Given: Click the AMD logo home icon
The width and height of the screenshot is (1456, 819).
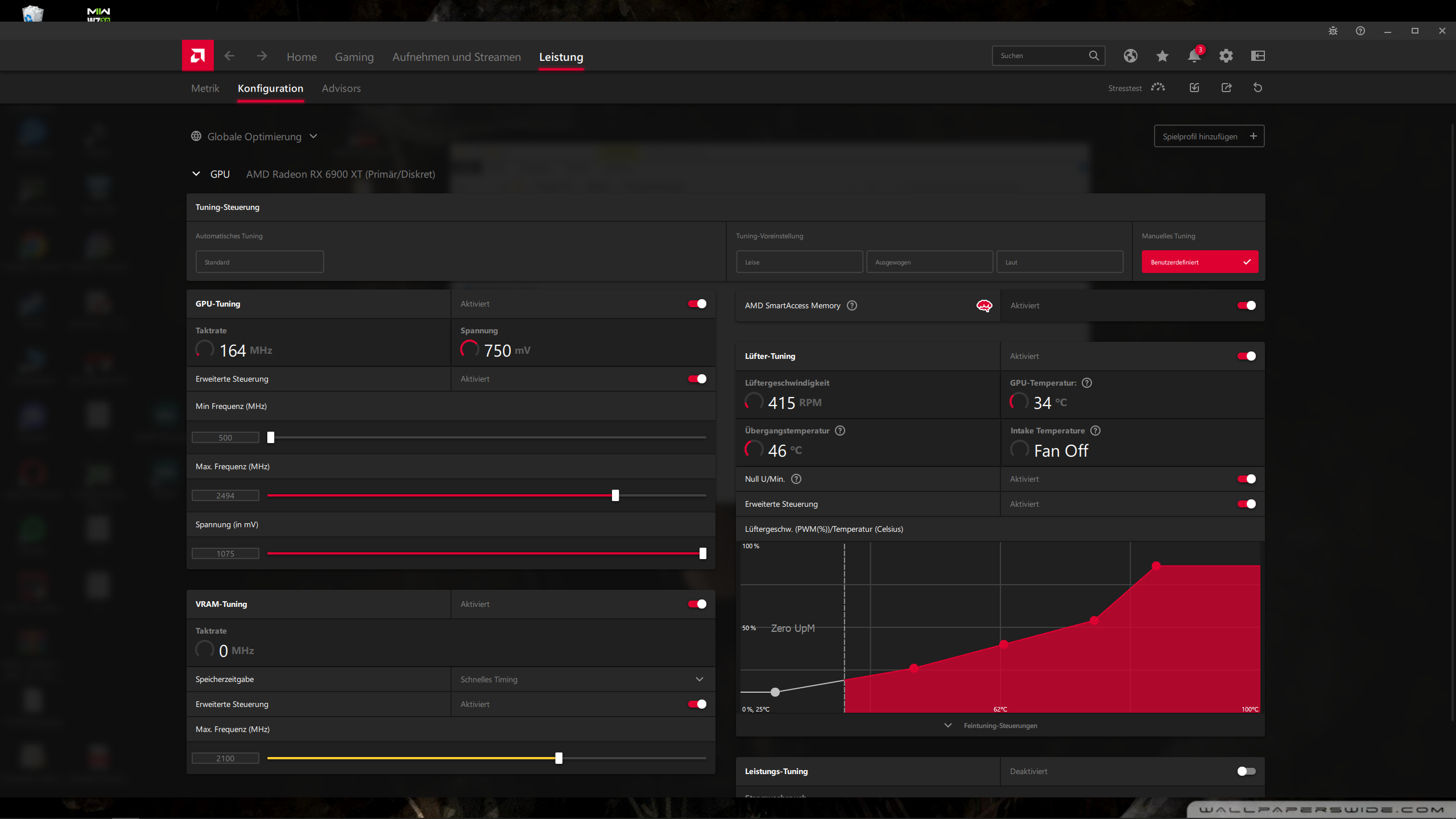Looking at the screenshot, I should [x=197, y=56].
